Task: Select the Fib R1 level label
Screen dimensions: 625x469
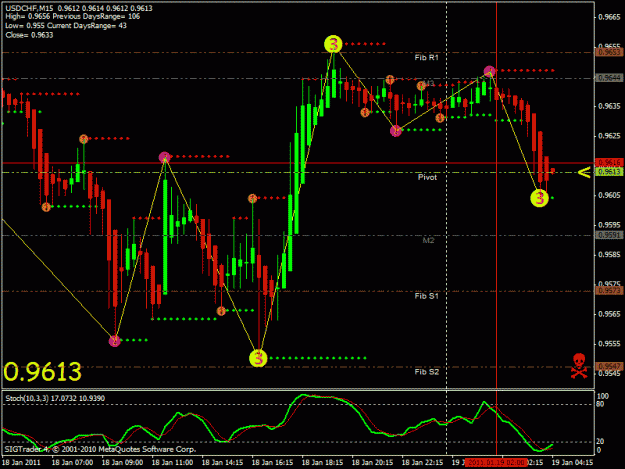Action: tap(426, 58)
